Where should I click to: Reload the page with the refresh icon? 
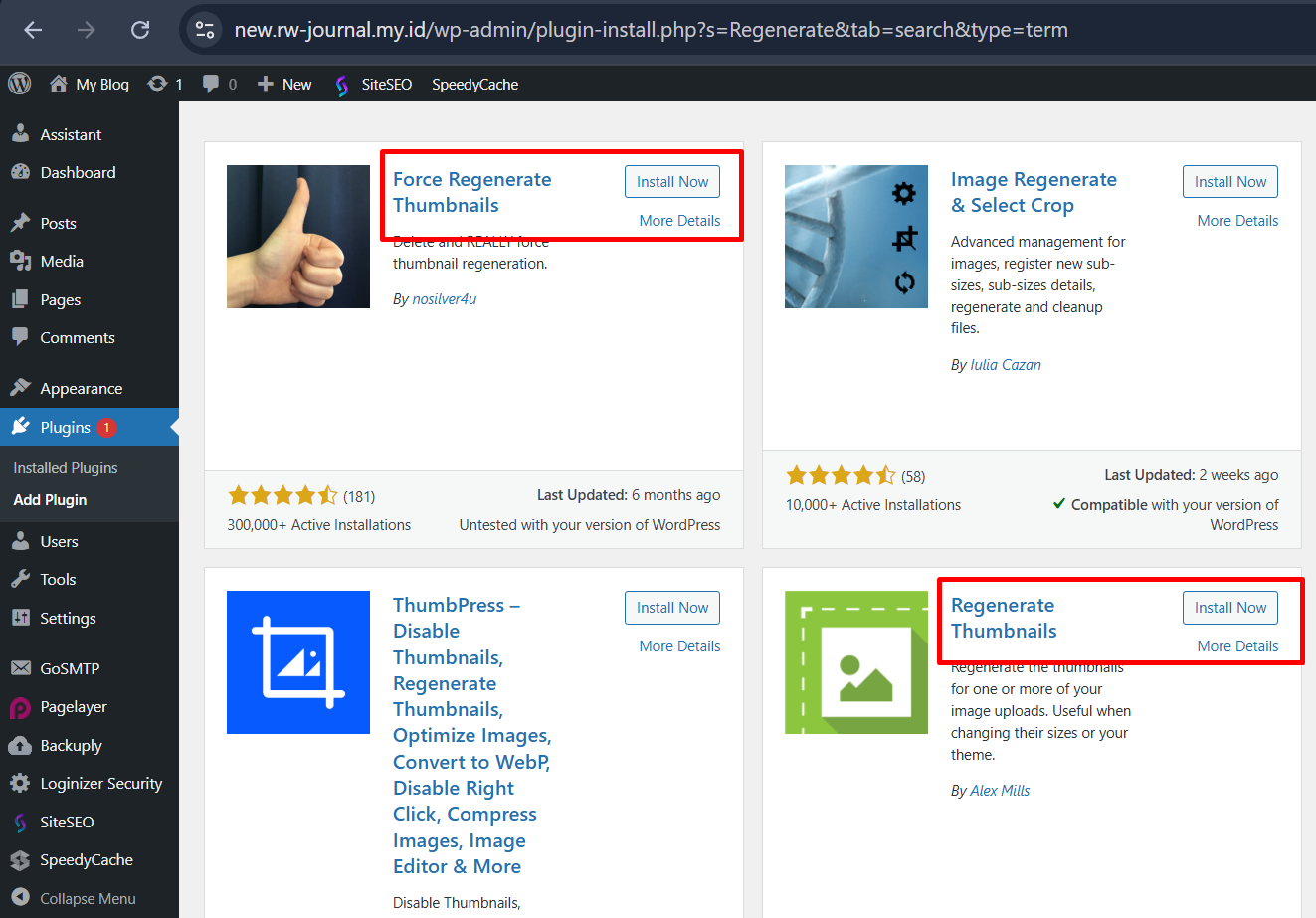tap(140, 30)
